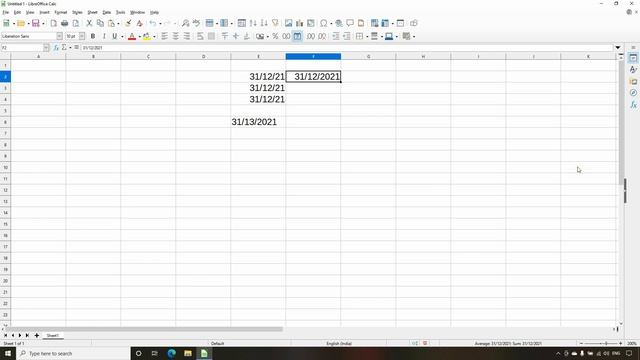Image resolution: width=640 pixels, height=360 pixels.
Task: Click the Sort Descending icon
Action: pos(264,23)
